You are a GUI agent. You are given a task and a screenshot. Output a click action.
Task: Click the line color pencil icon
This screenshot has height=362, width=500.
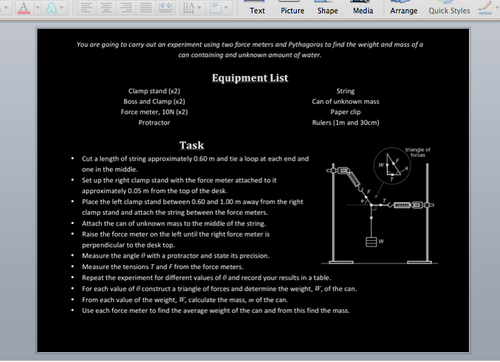(x=485, y=7)
